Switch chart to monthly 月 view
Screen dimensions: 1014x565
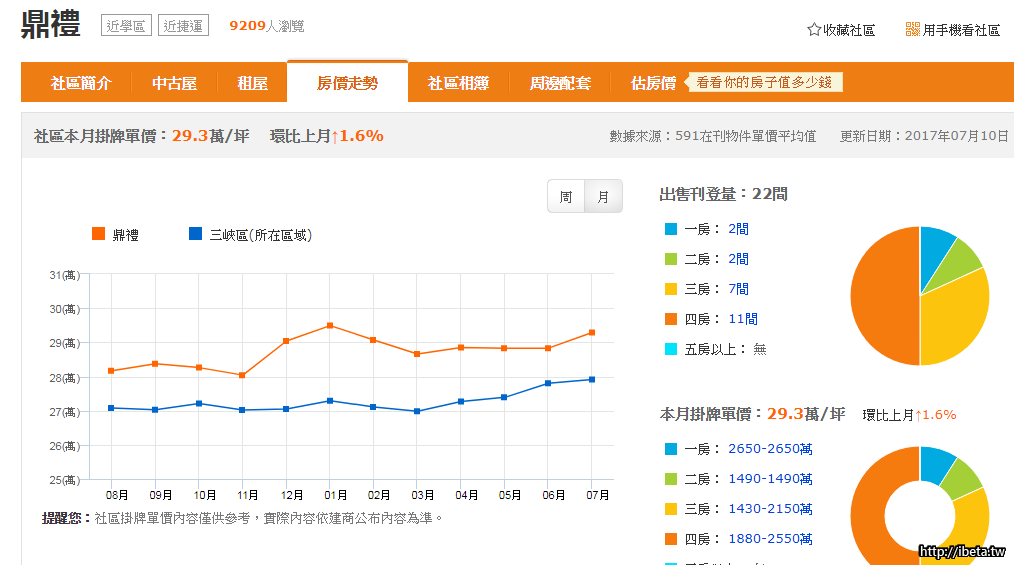point(603,197)
